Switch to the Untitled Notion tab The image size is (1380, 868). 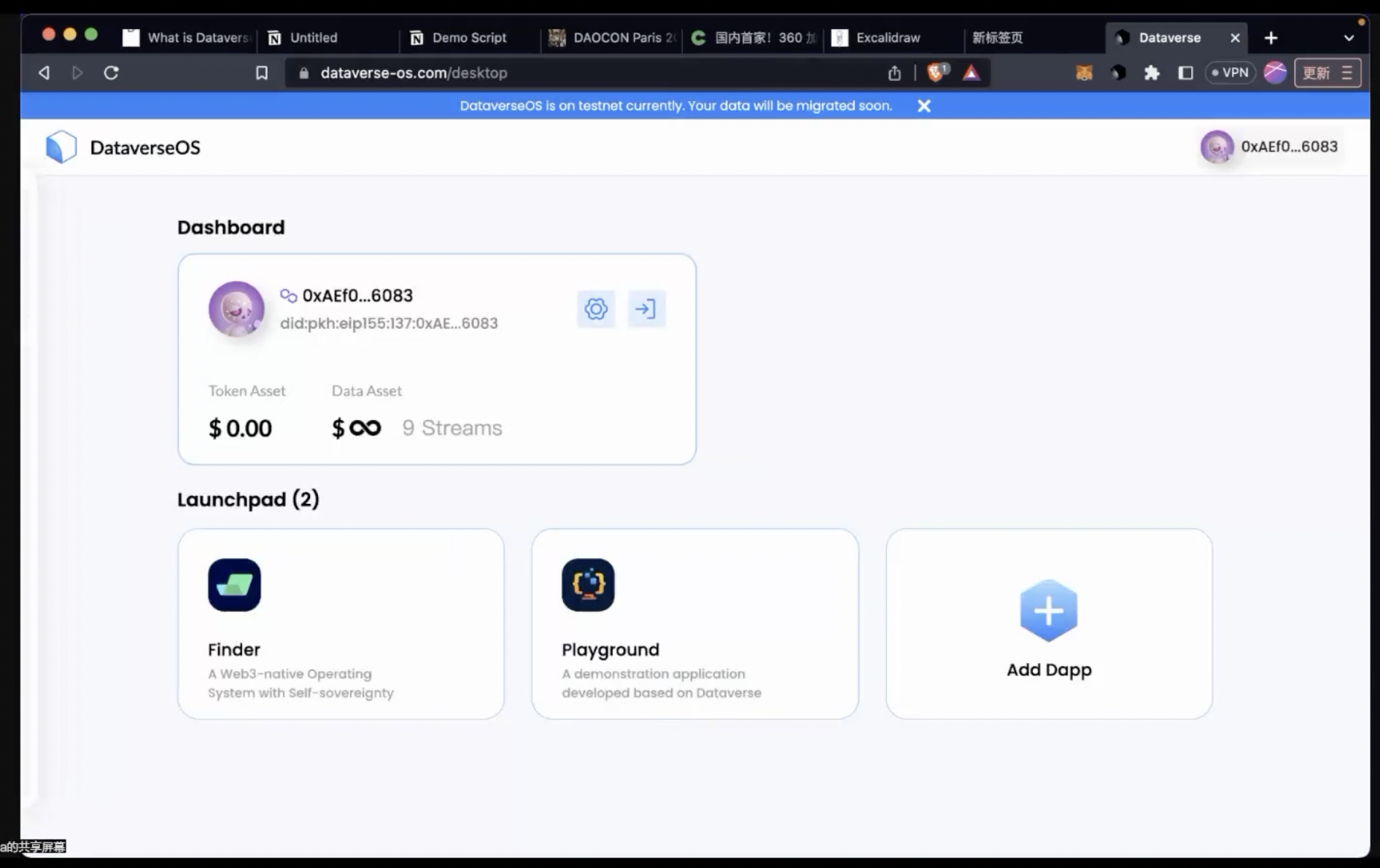327,38
